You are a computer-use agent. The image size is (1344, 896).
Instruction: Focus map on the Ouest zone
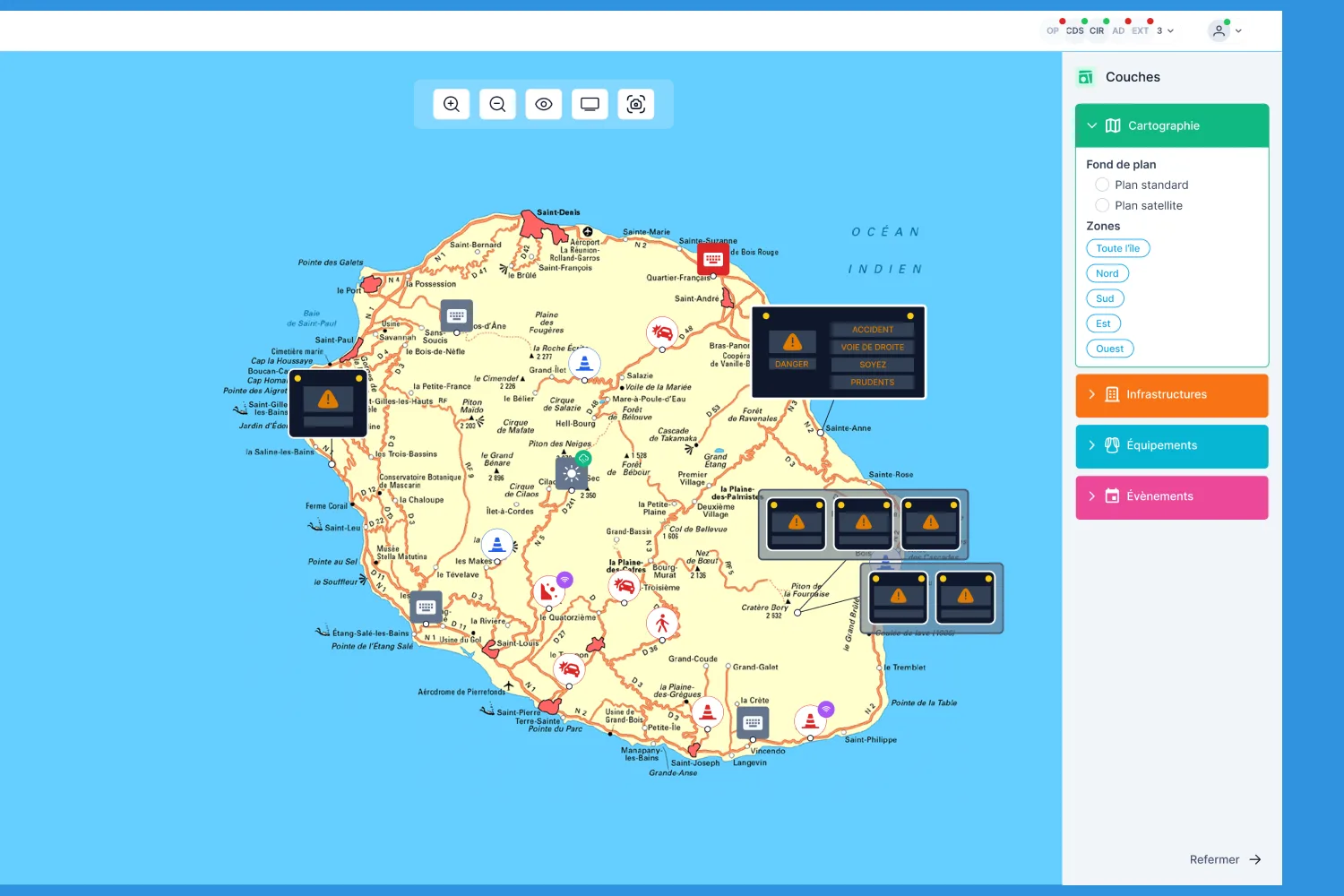(1110, 349)
